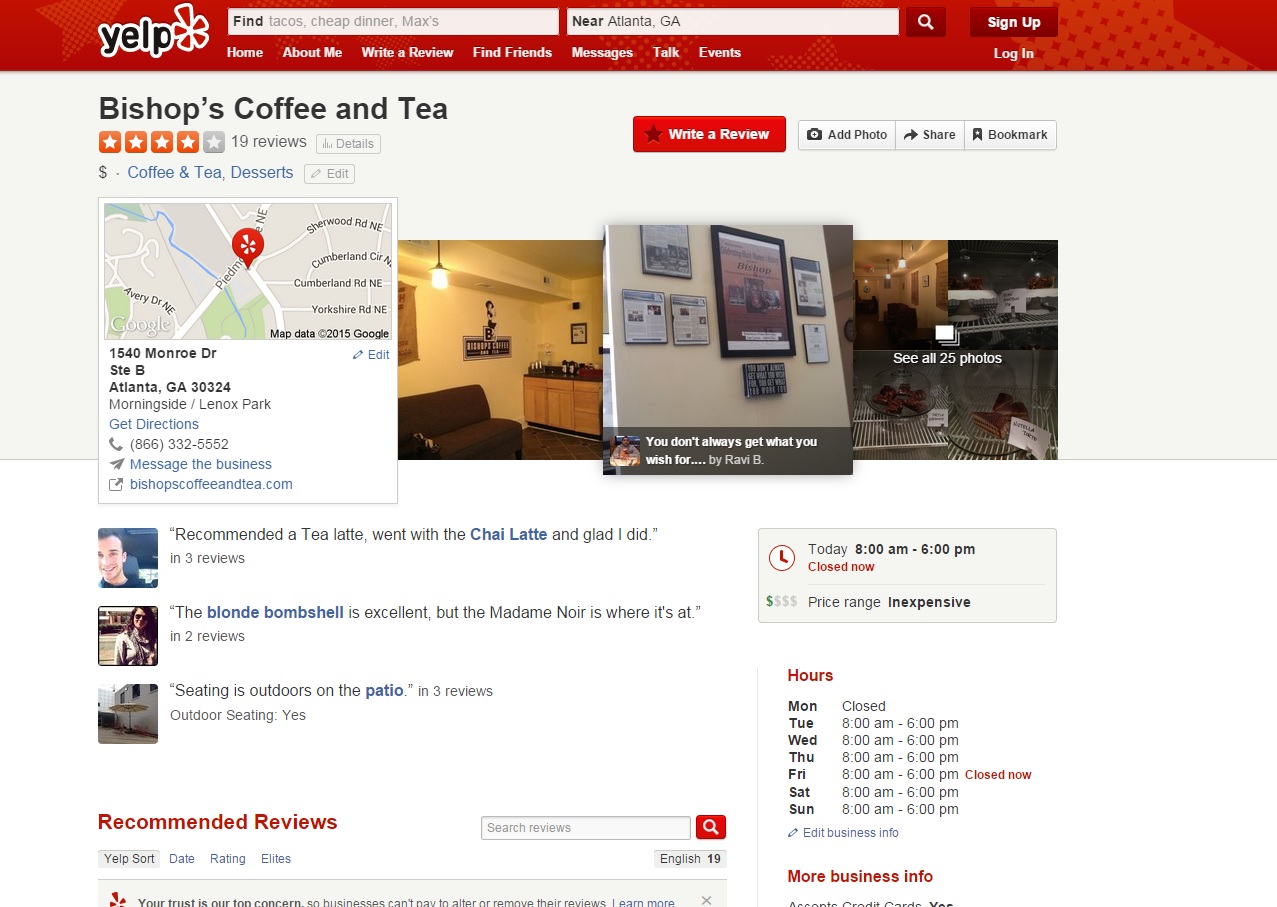Click the red map pin marker
This screenshot has height=907, width=1277.
click(x=248, y=246)
